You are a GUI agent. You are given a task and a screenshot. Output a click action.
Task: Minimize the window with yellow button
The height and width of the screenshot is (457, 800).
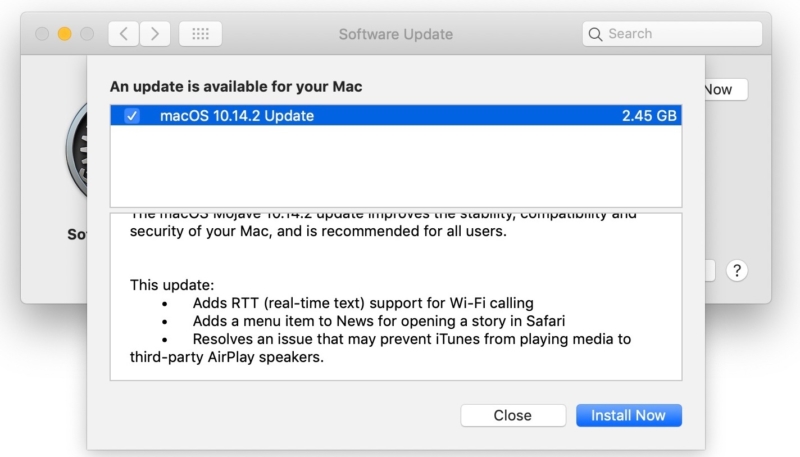click(x=65, y=34)
